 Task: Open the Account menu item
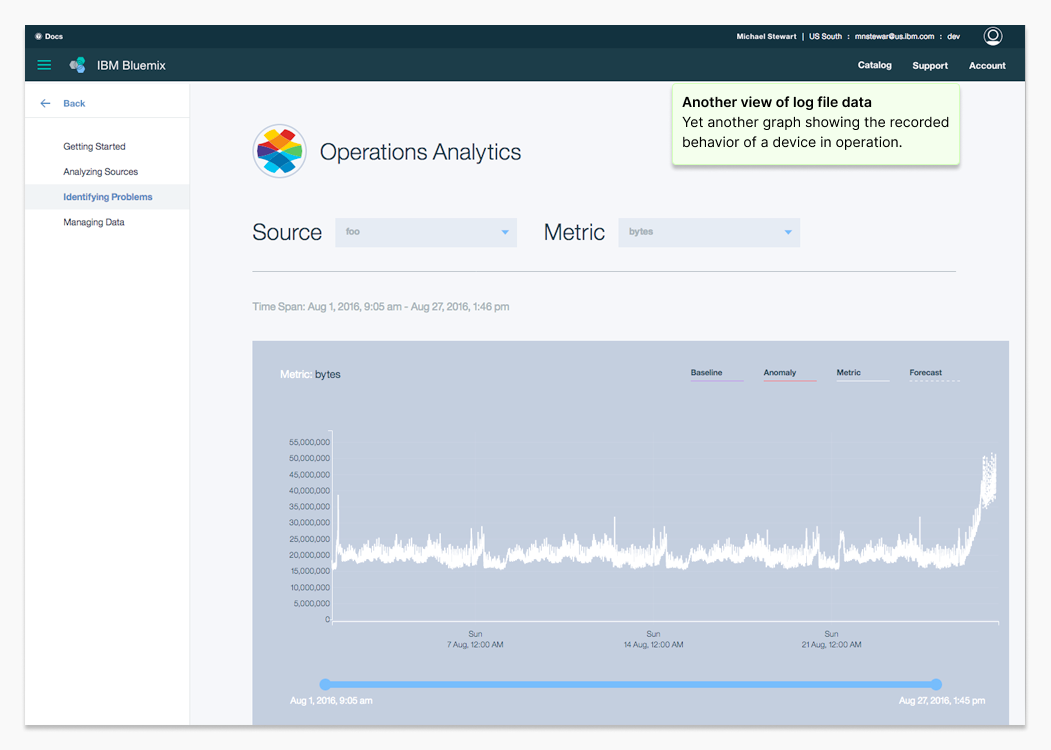click(x=987, y=65)
